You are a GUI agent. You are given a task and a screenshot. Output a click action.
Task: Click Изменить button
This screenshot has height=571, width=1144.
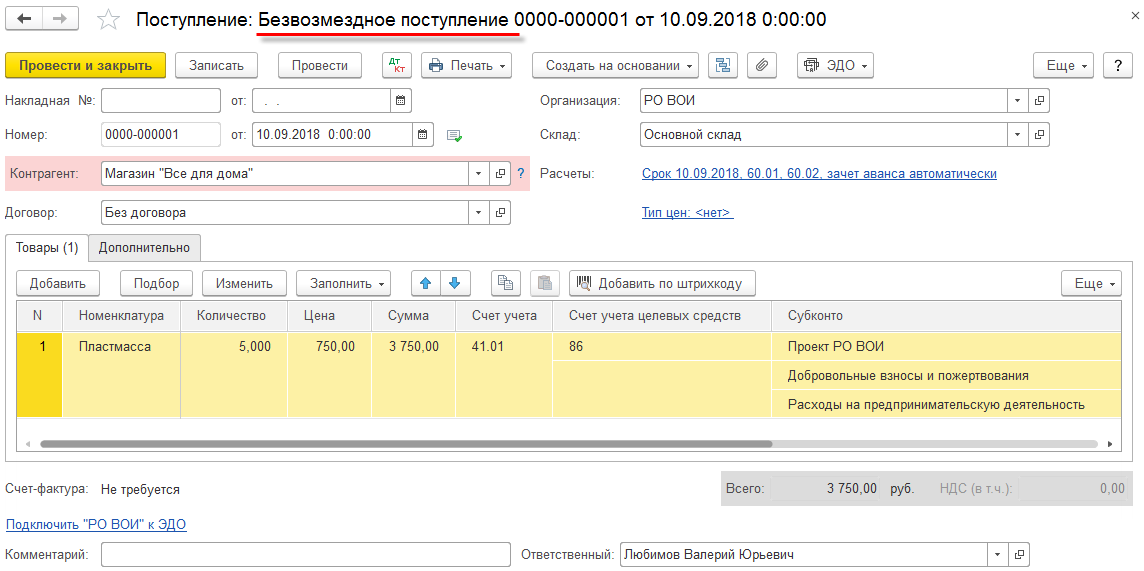tap(244, 283)
